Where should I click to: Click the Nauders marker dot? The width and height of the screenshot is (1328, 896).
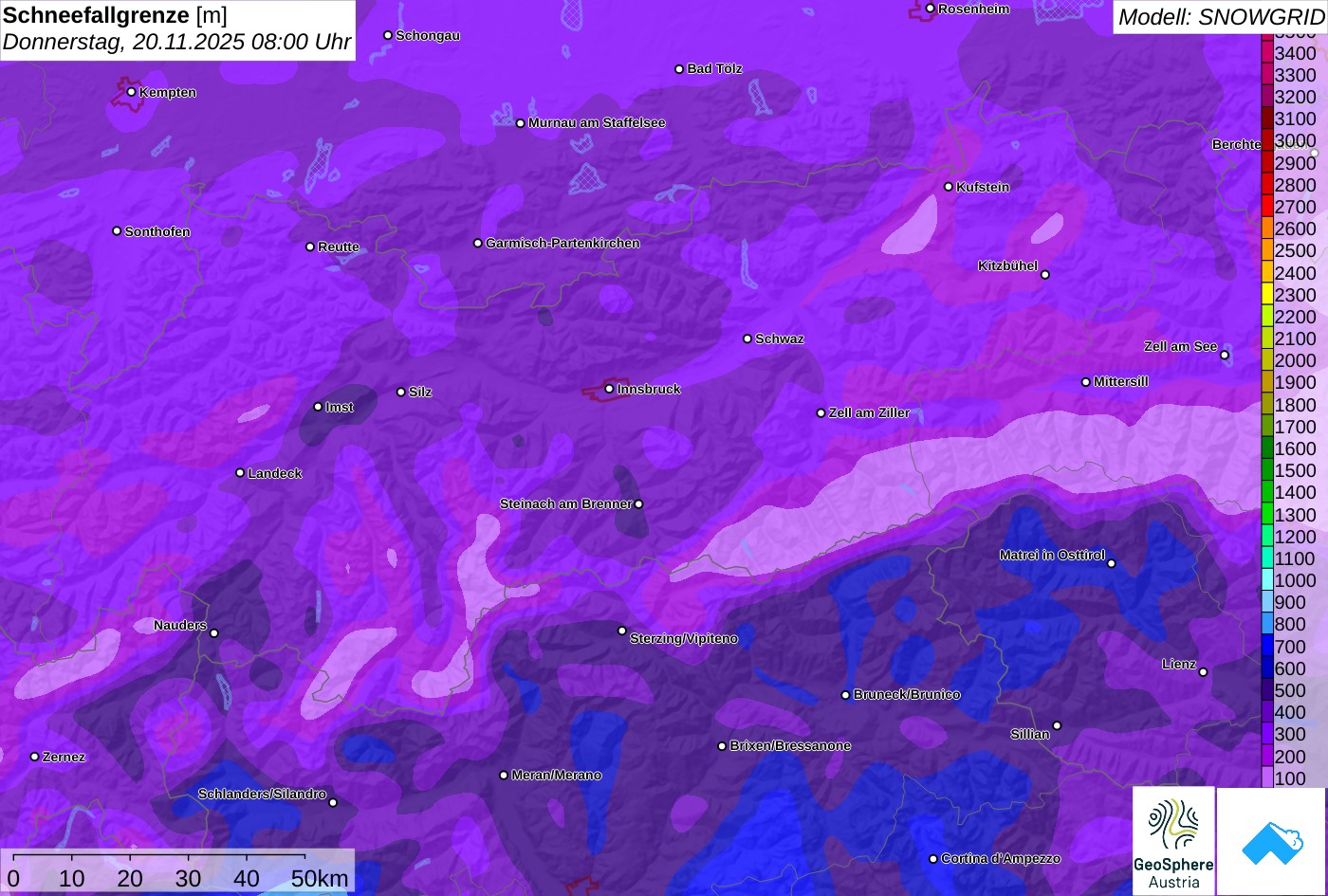[x=214, y=633]
